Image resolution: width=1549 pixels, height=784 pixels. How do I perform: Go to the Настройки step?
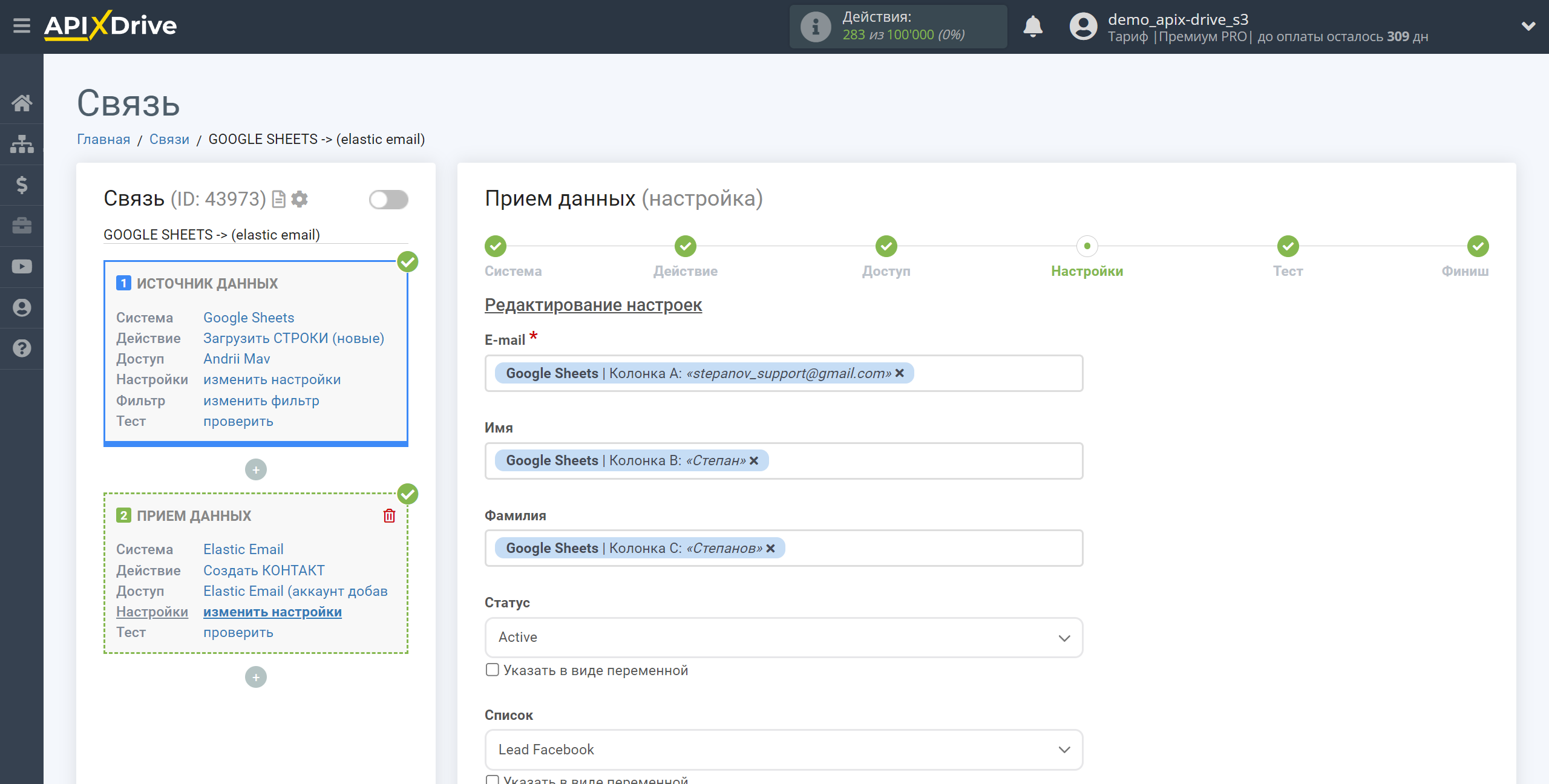tap(1087, 246)
